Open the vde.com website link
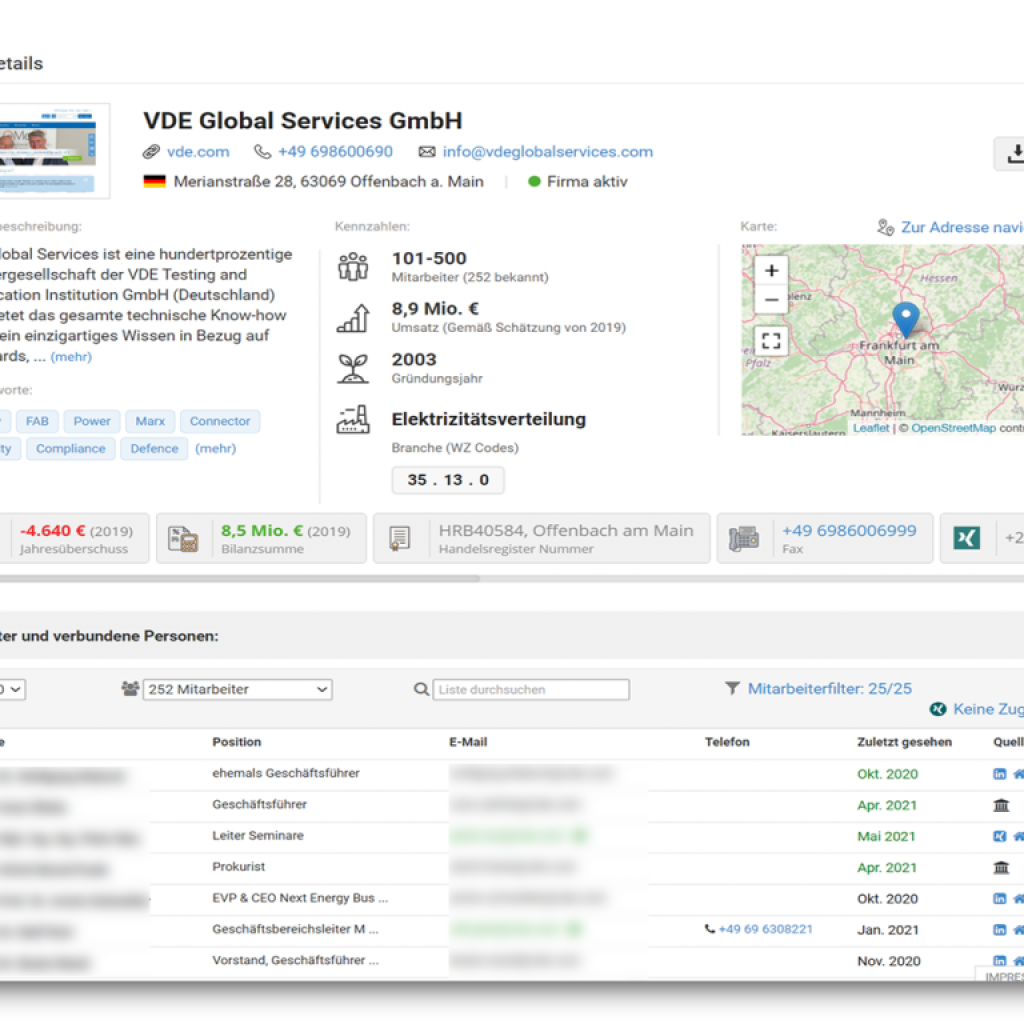The height and width of the screenshot is (1024, 1024). point(198,152)
